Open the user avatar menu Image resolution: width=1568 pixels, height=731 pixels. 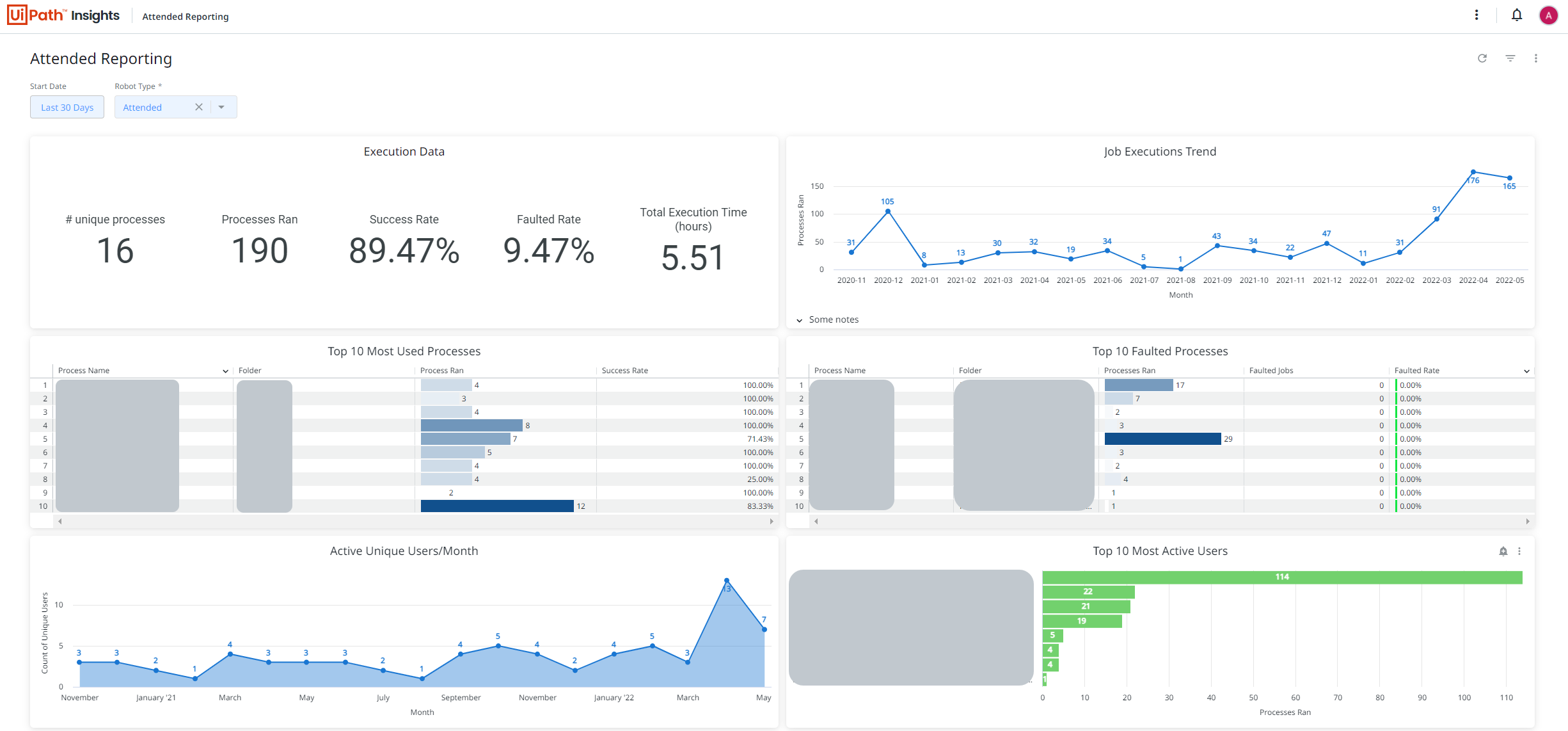[x=1548, y=15]
